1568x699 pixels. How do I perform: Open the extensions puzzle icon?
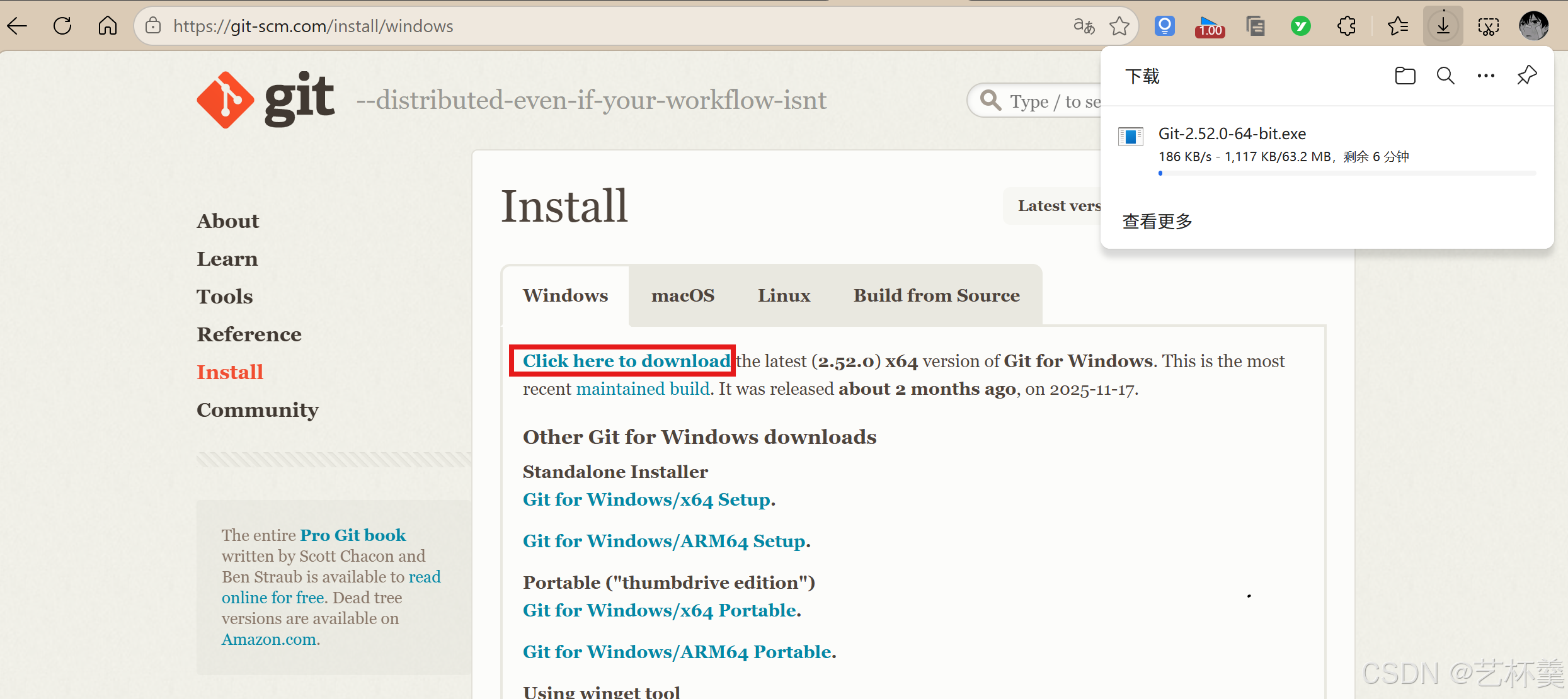point(1346,26)
